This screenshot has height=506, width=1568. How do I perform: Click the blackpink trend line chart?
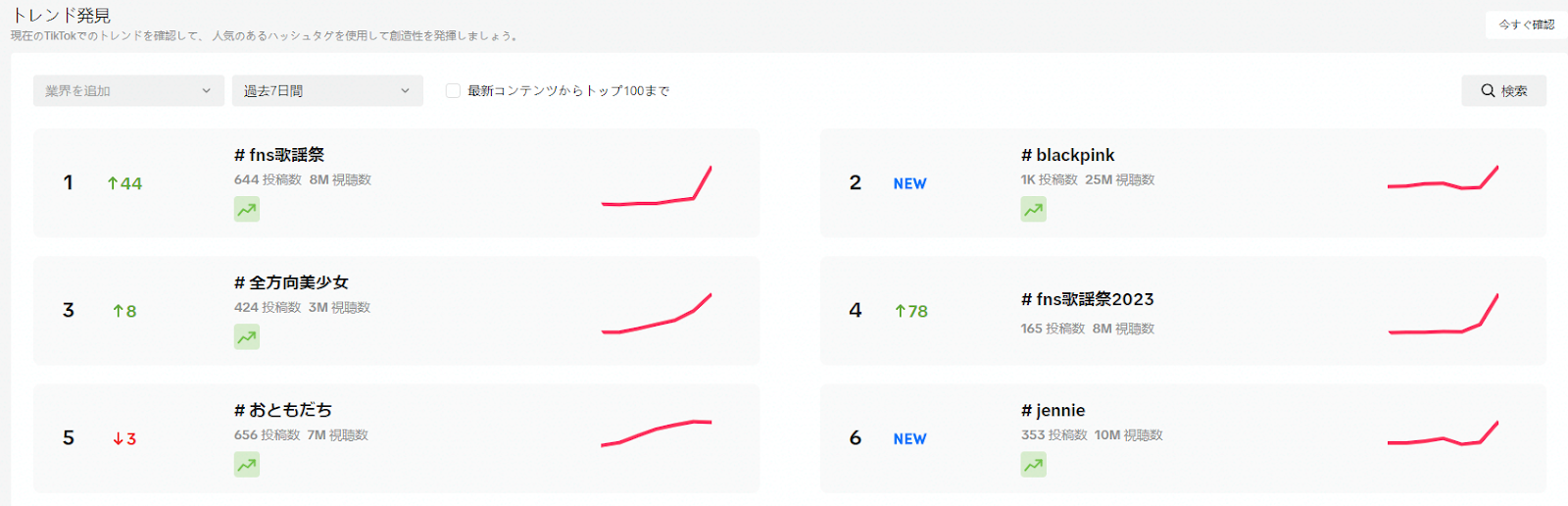(1443, 178)
